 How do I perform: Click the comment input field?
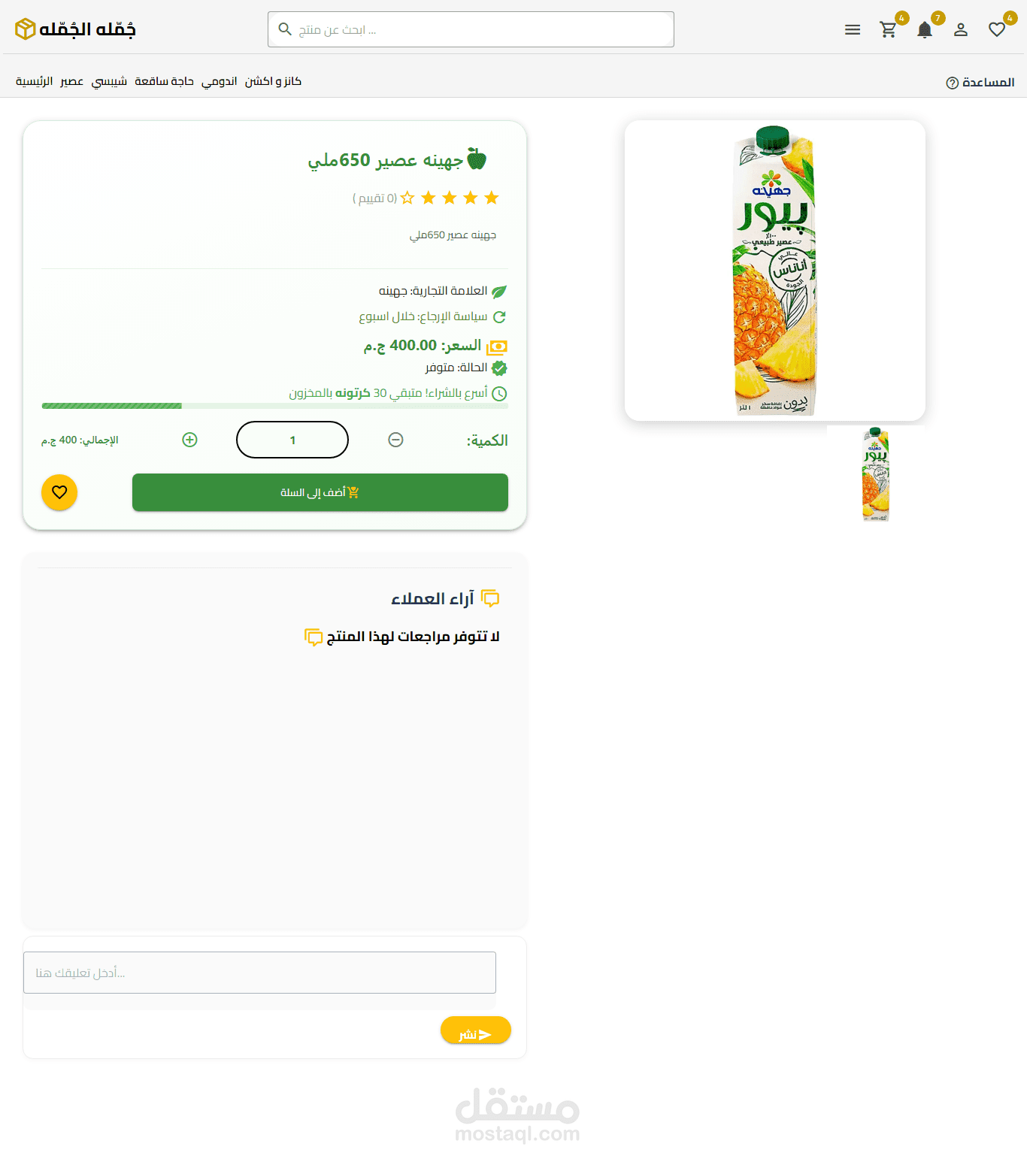259,973
